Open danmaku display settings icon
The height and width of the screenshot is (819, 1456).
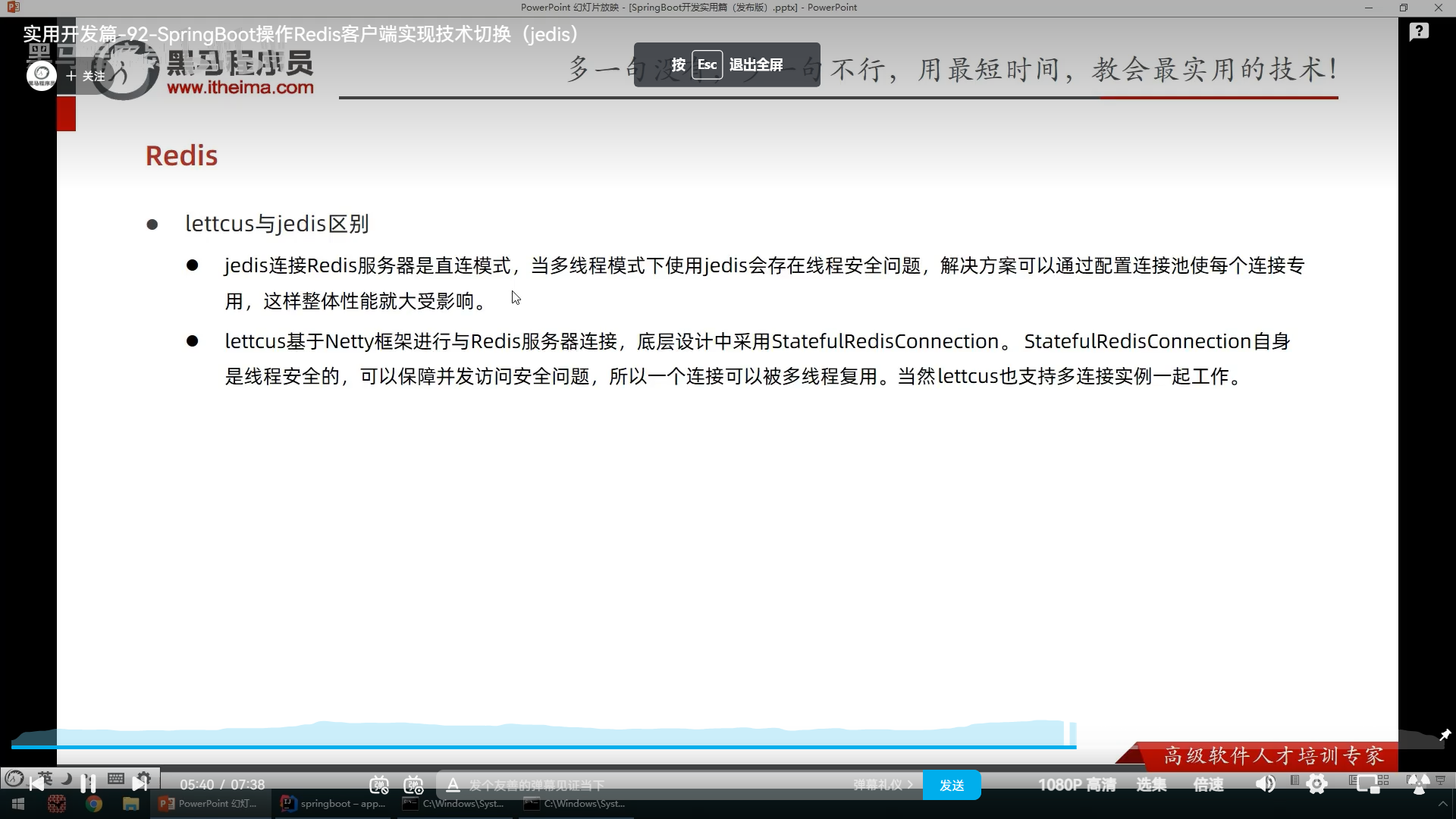(x=413, y=785)
